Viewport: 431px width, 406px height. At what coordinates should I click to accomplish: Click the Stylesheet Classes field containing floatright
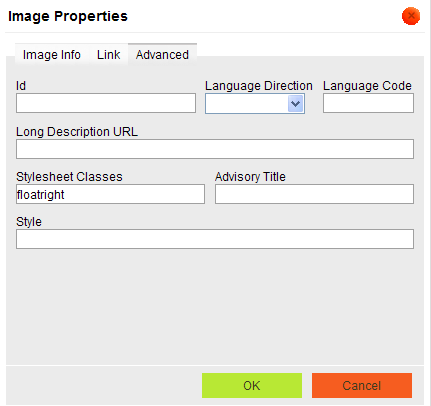pyautogui.click(x=110, y=194)
